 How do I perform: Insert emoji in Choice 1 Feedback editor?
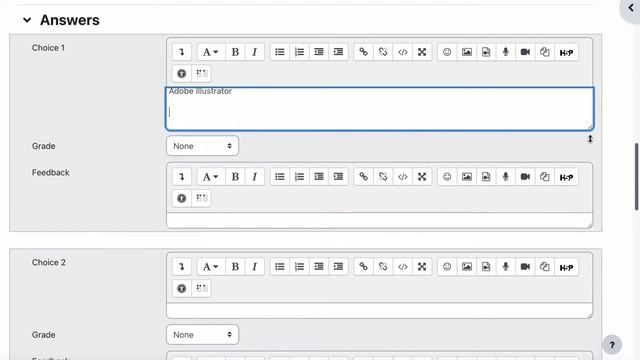(x=447, y=177)
